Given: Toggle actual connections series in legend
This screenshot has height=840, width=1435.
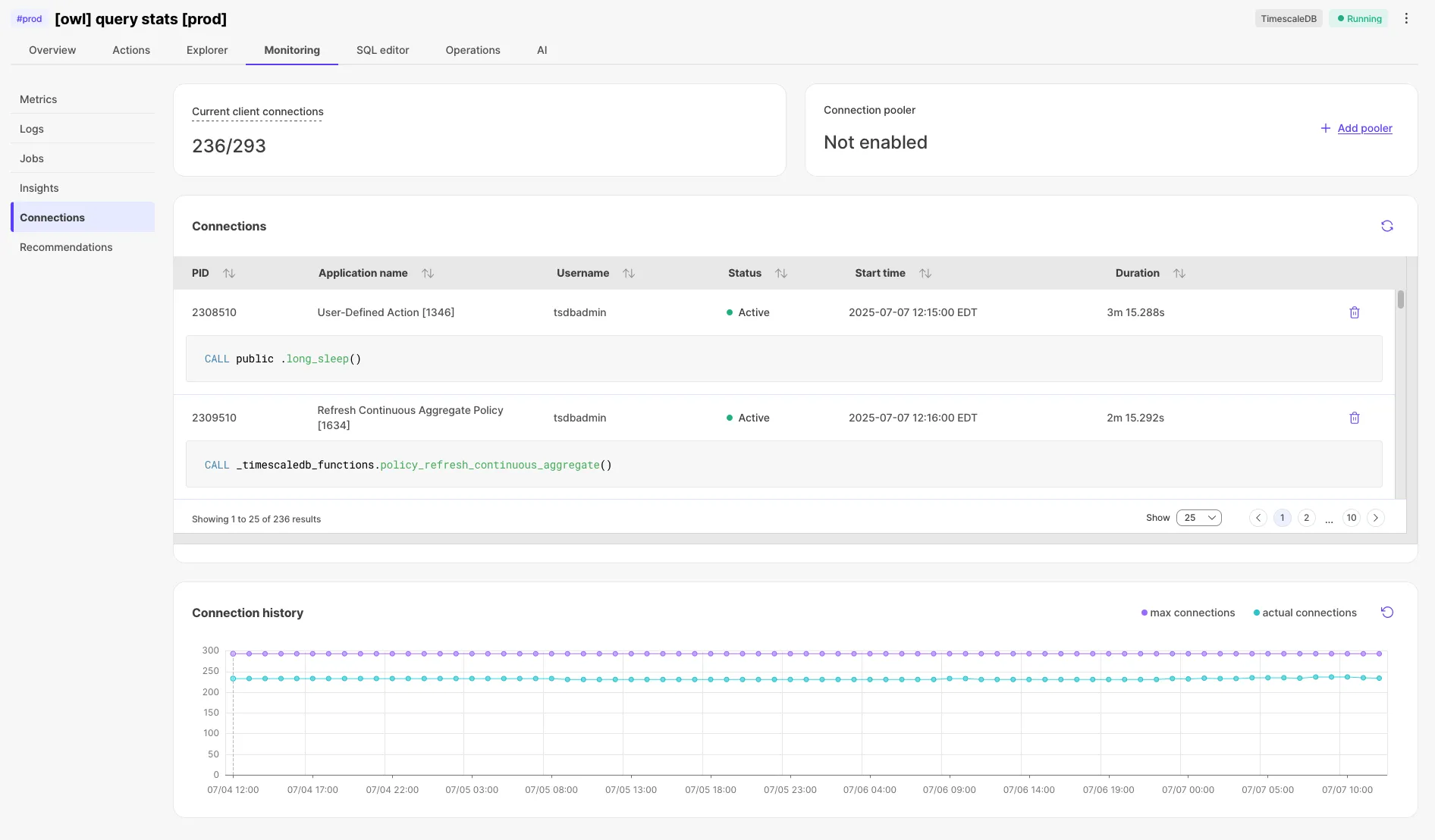Looking at the screenshot, I should [1305, 613].
